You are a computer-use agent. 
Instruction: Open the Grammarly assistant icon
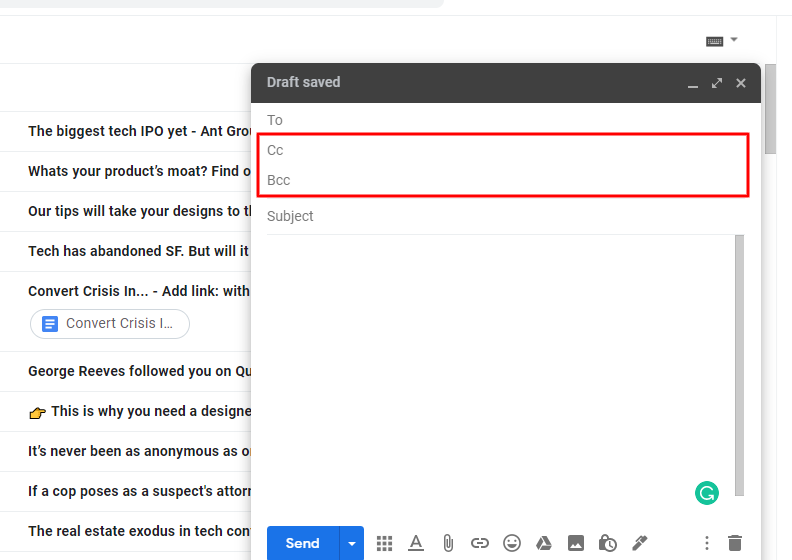(x=707, y=493)
